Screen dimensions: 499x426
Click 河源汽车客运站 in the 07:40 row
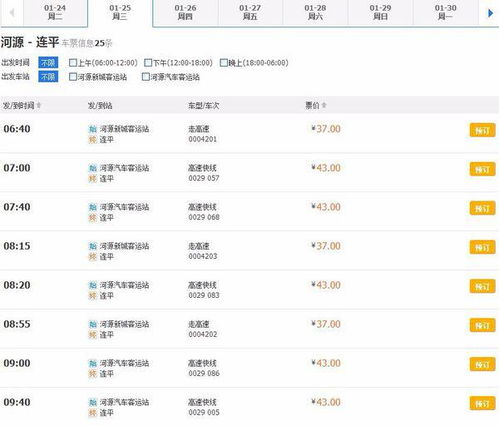click(124, 207)
